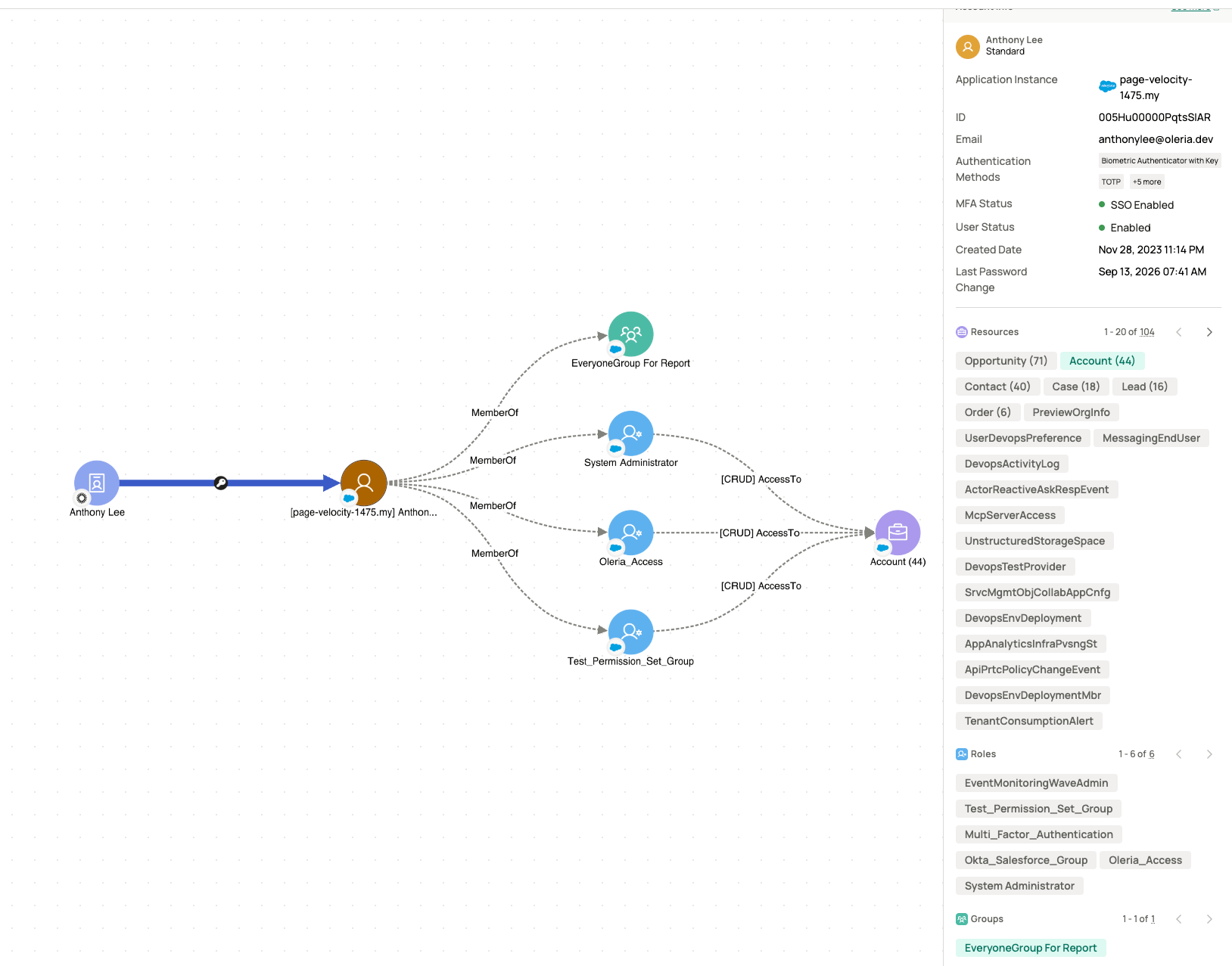Click the Case (18) resource tag
Screen dimensions: 1232x966
point(1075,387)
